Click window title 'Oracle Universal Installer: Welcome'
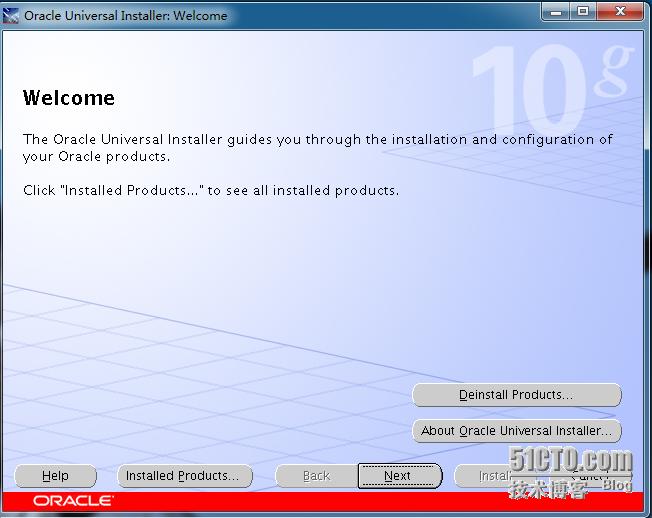Screen dimensions: 652x518 coord(126,16)
